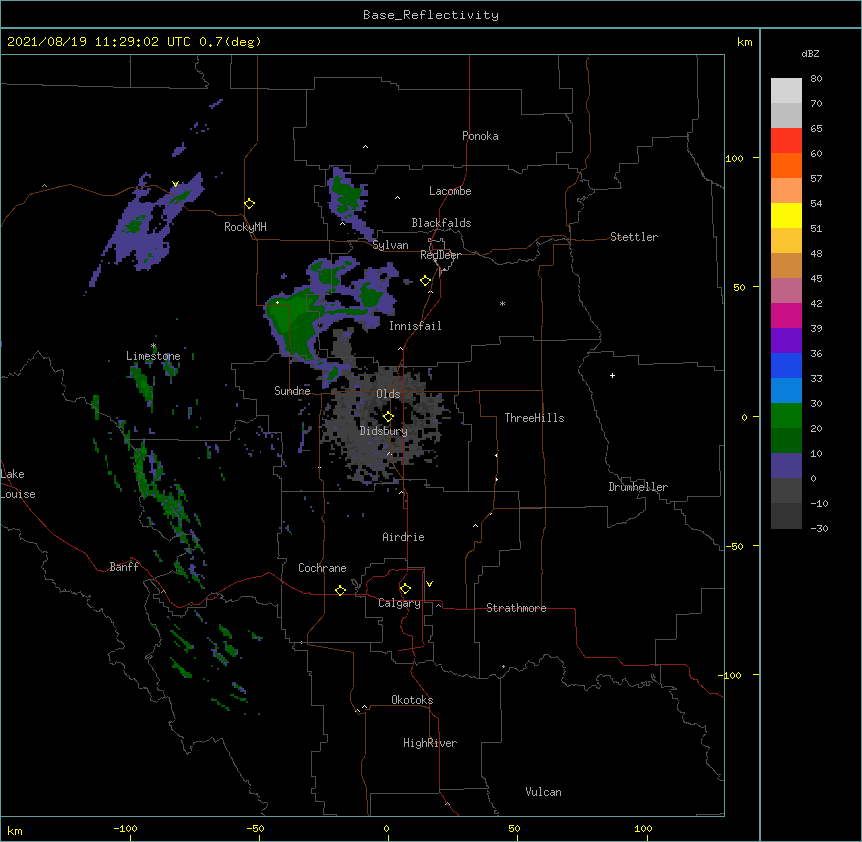The image size is (862, 842).
Task: Click the yellow diamond between Olds and Didsbury
Action: coord(389,416)
